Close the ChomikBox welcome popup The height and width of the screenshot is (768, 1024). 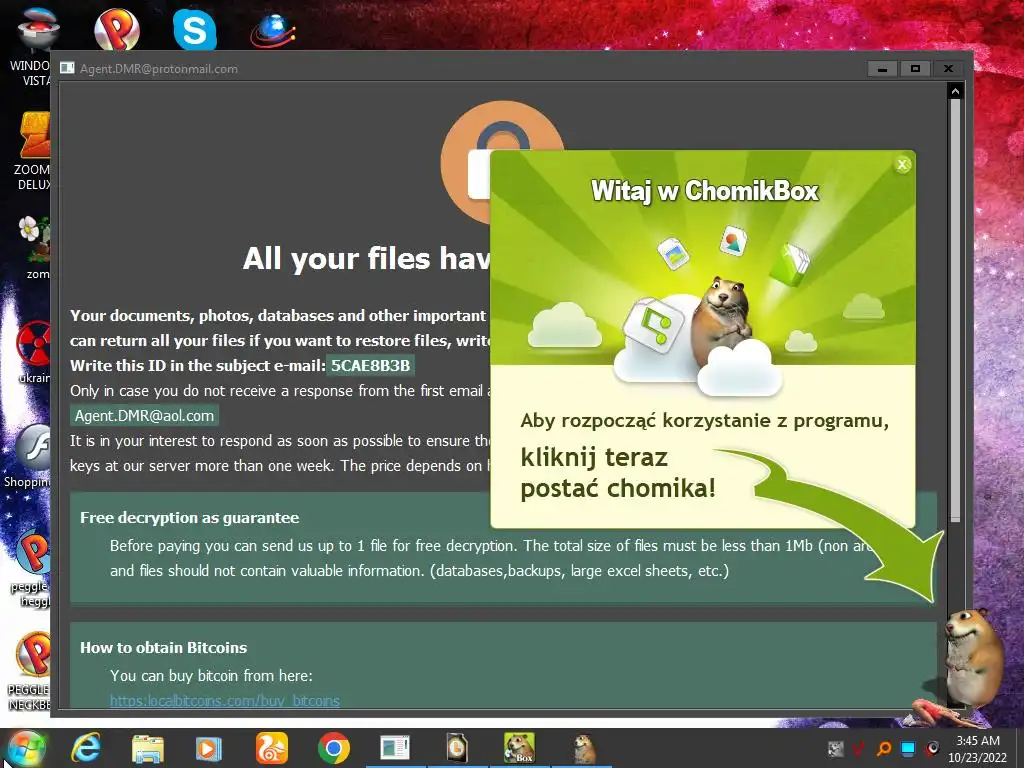tap(902, 165)
